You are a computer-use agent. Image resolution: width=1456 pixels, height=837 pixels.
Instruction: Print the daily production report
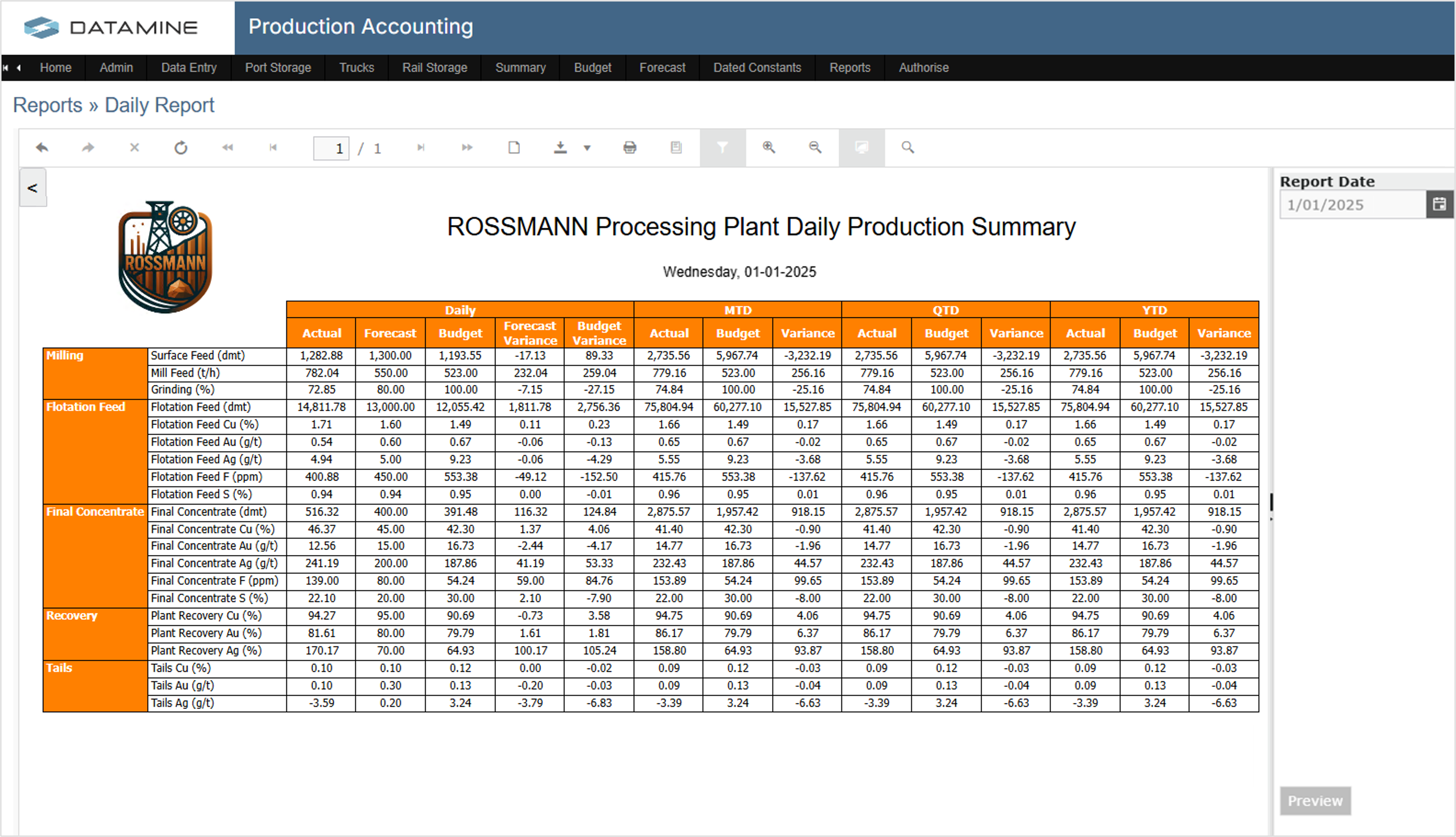629,148
